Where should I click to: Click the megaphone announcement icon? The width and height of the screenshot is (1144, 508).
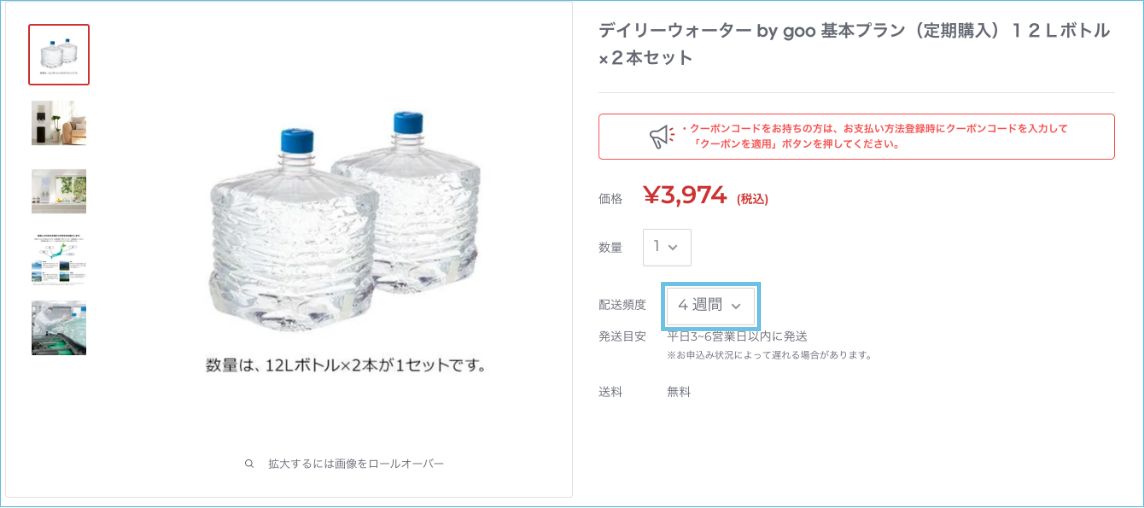[662, 137]
